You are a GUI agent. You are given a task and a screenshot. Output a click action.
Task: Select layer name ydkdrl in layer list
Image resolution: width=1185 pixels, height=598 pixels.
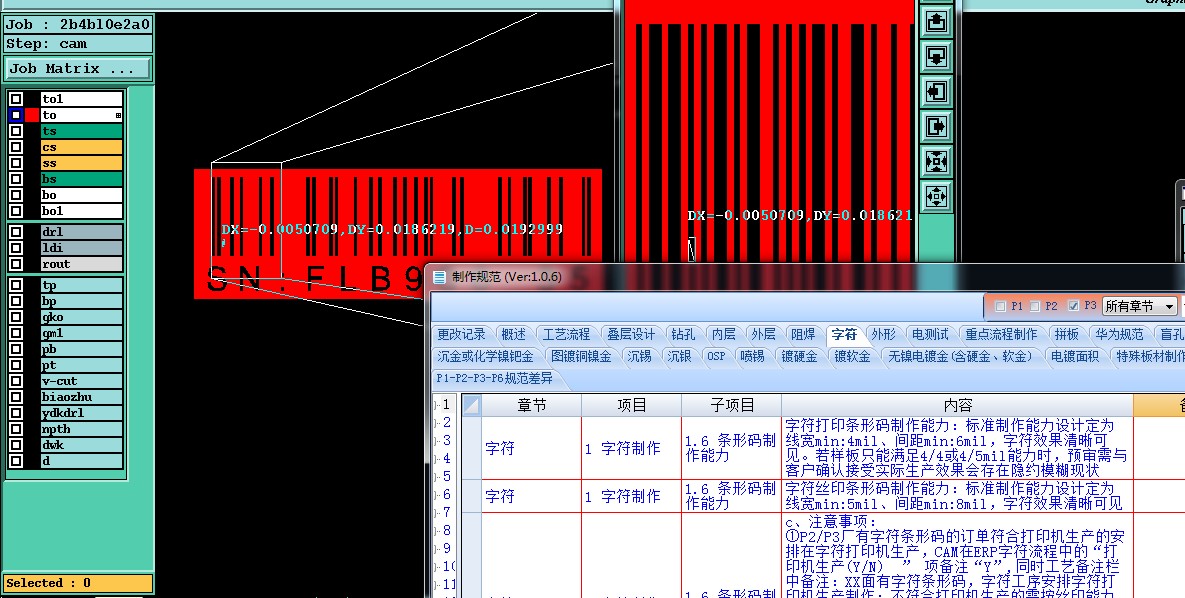point(82,413)
